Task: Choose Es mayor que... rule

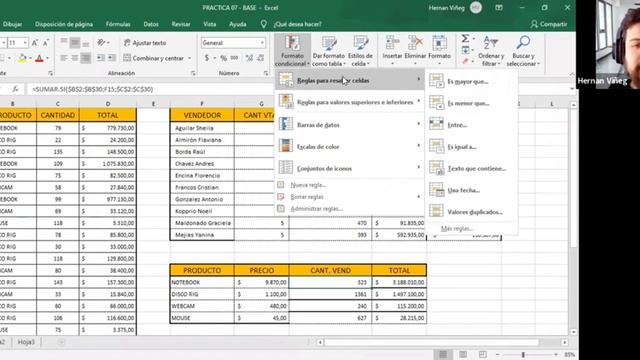Action: [471, 81]
